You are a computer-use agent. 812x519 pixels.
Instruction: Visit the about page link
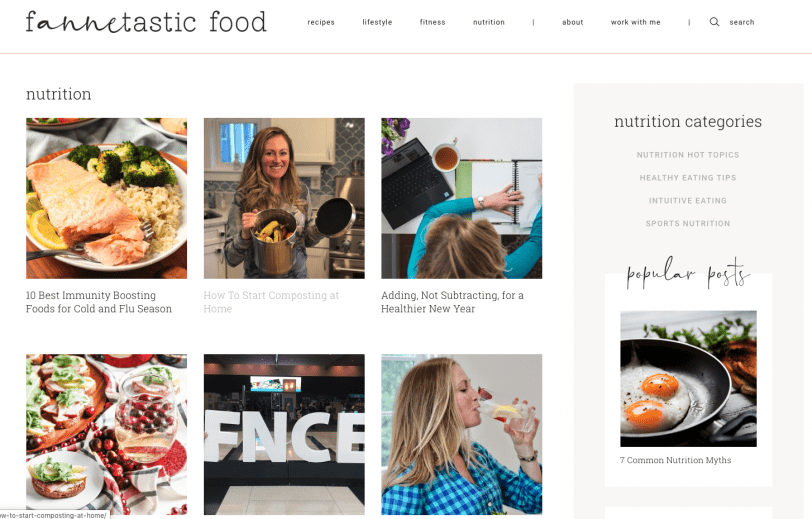click(x=573, y=22)
